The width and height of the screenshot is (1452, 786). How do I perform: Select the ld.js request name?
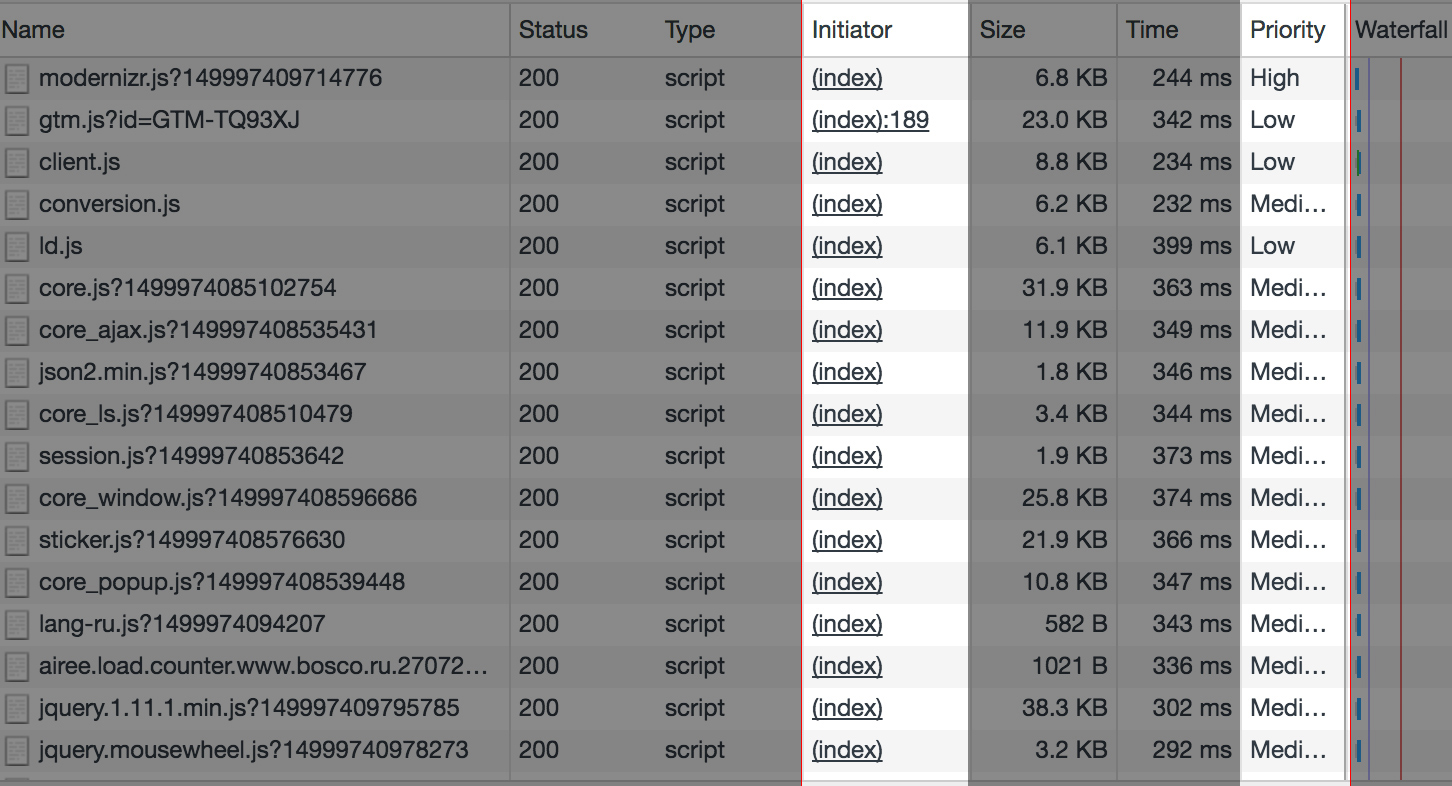(x=60, y=246)
